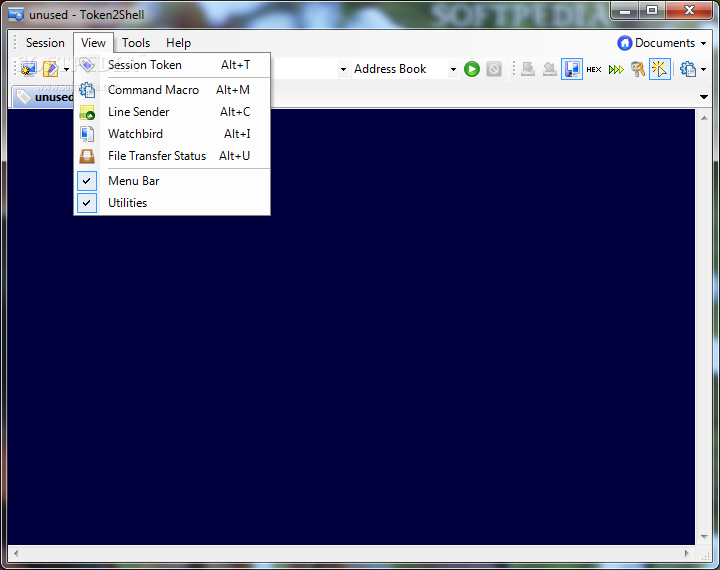Expand the Documents dropdown arrow
This screenshot has width=720, height=570.
point(703,43)
